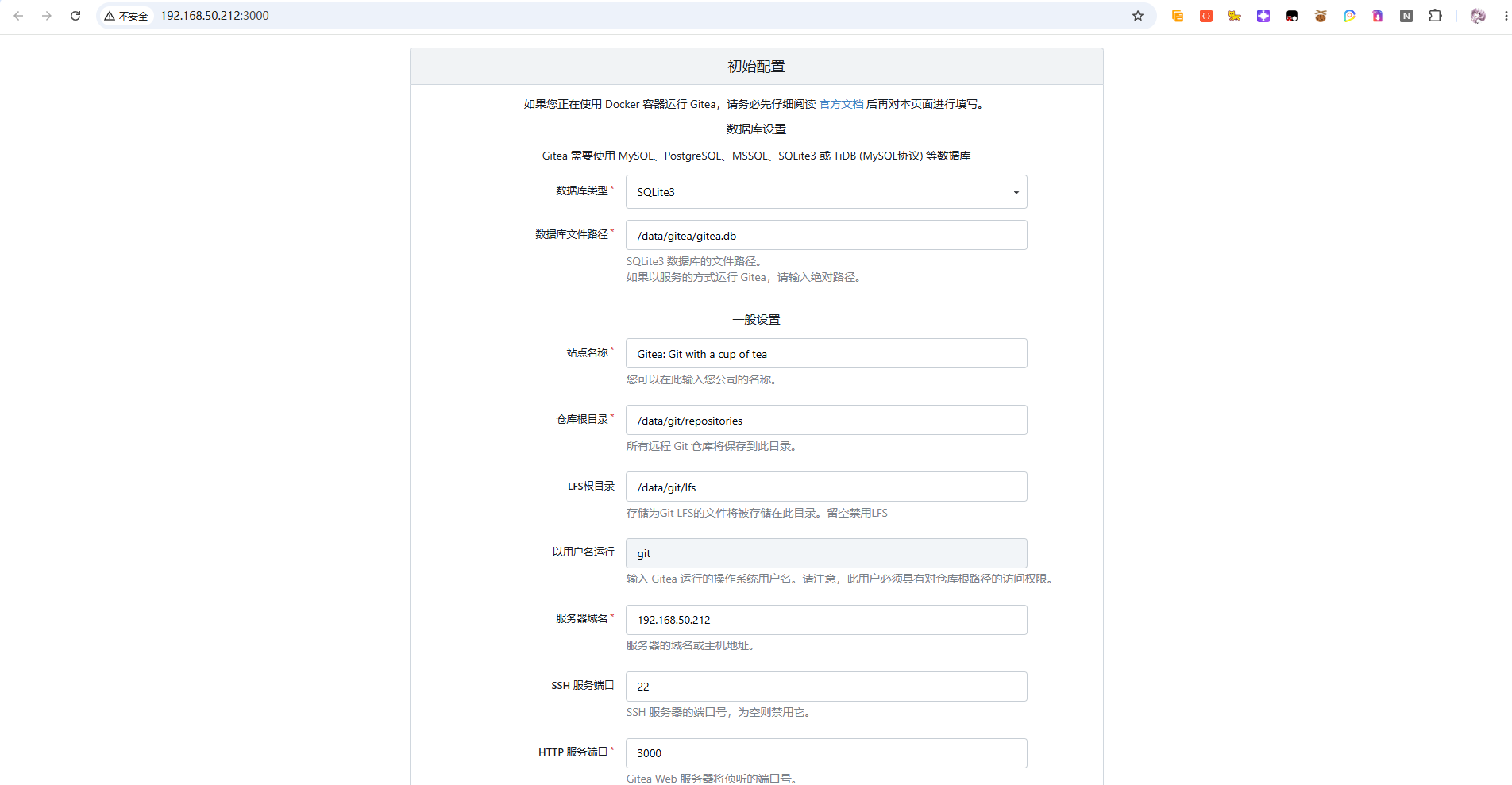Open the Chrome profile avatar

tap(1478, 16)
